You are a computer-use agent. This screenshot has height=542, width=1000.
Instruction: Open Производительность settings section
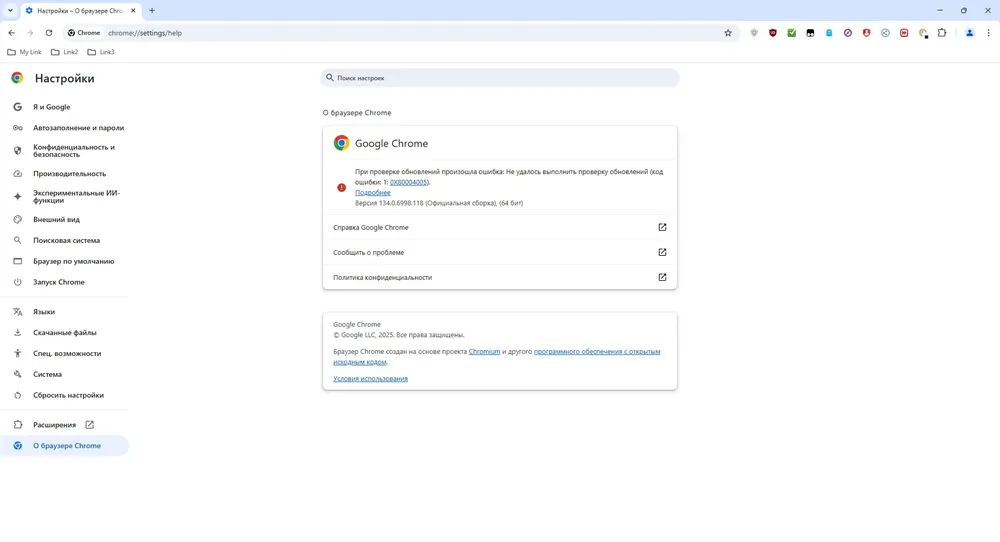click(x=64, y=173)
